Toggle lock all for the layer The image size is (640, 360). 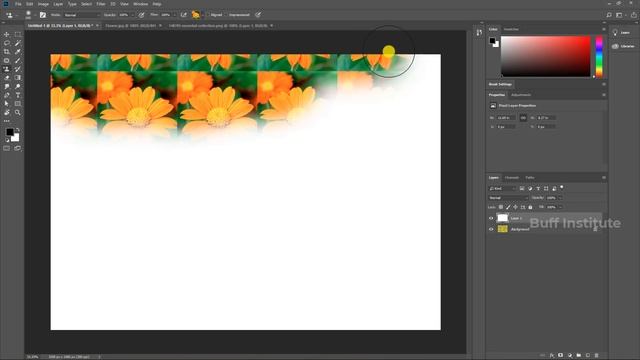530,207
